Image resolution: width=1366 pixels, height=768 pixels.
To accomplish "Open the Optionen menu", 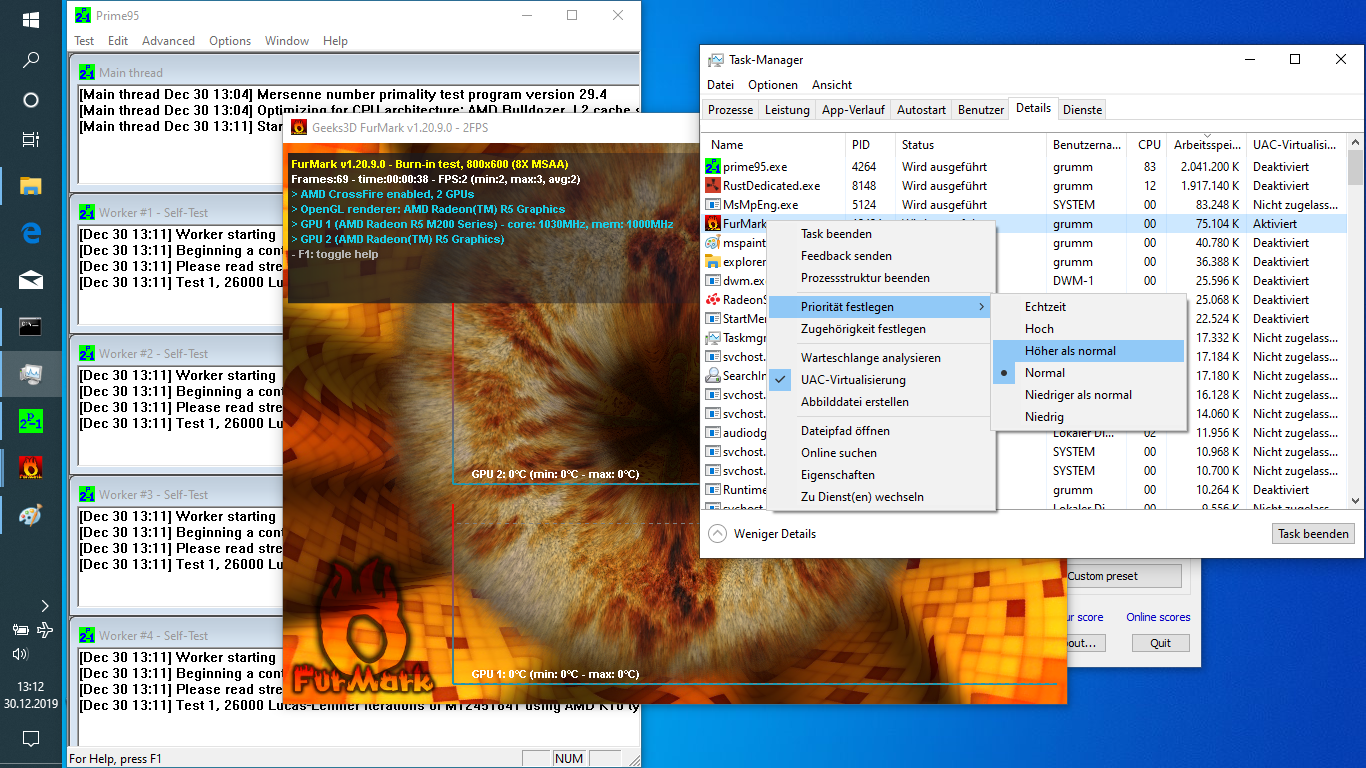I will (773, 85).
